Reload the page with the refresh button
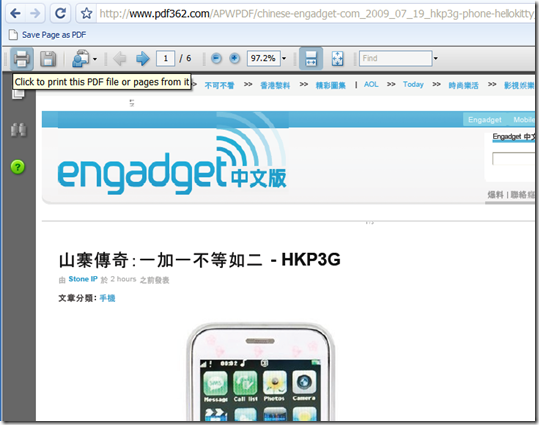The width and height of the screenshot is (539, 425). (x=60, y=13)
